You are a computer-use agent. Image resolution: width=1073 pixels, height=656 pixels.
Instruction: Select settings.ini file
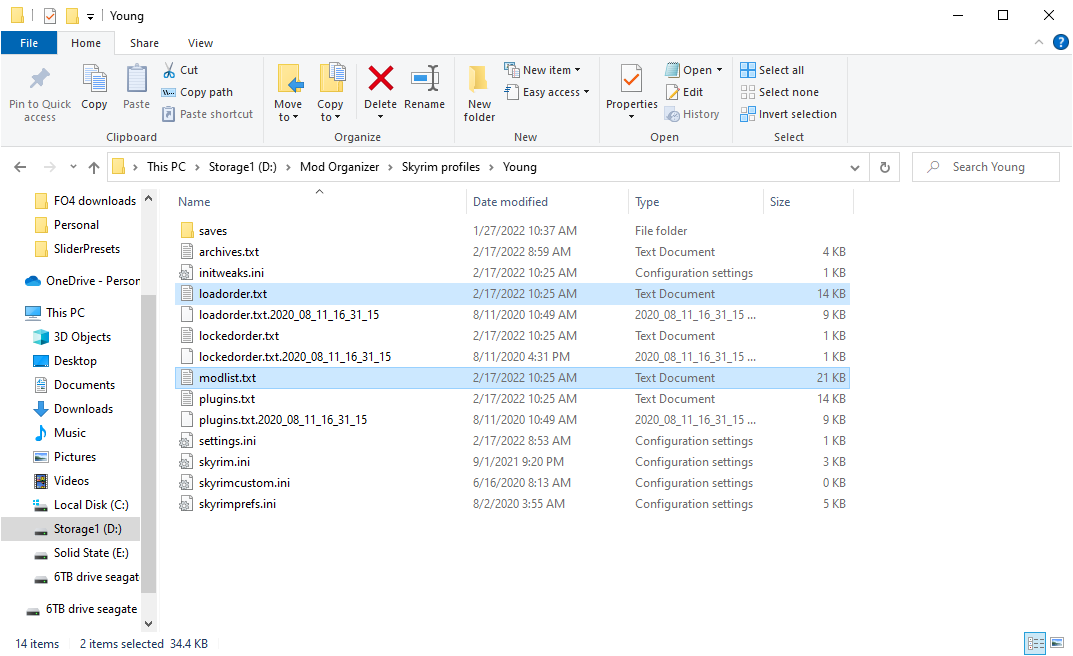pos(227,441)
